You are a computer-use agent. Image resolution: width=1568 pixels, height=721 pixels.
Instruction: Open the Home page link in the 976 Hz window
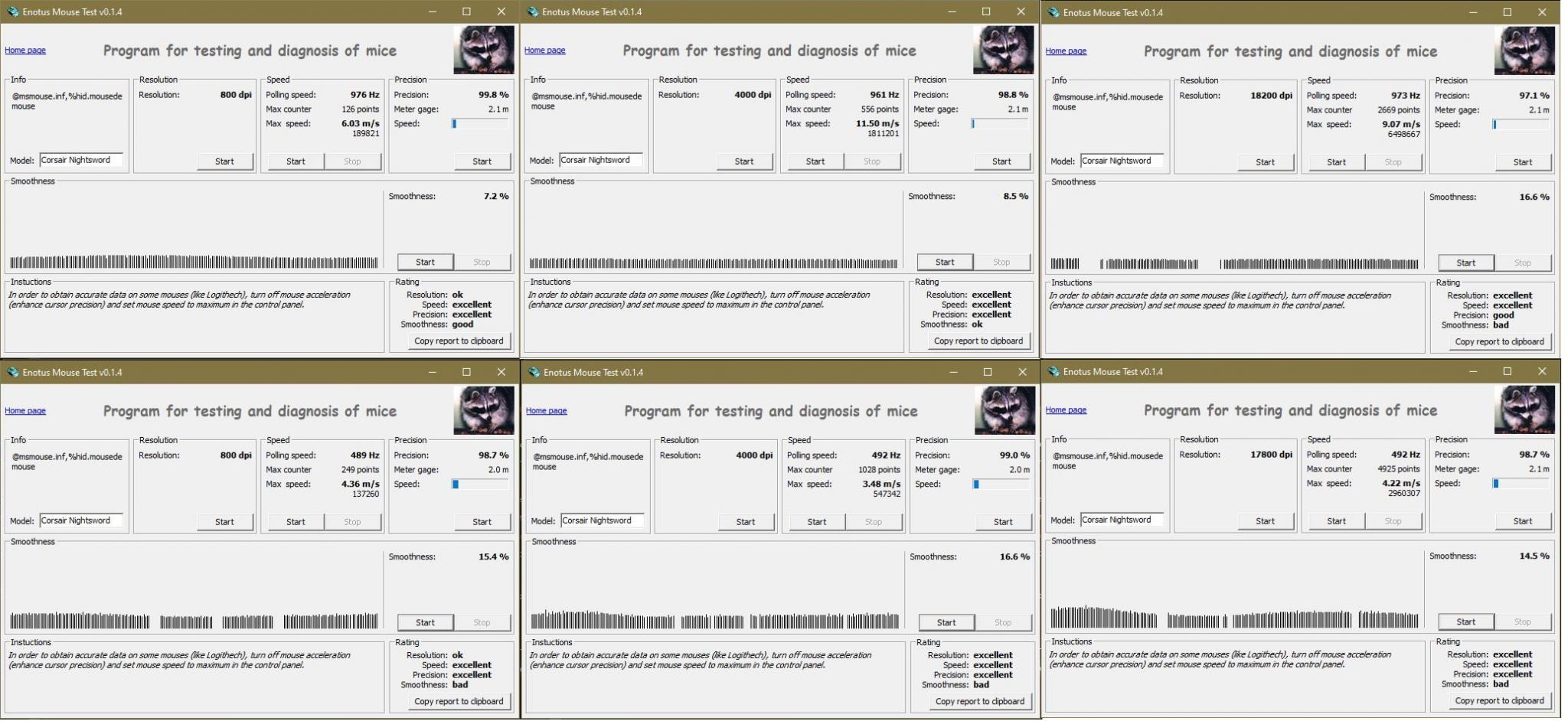(25, 51)
